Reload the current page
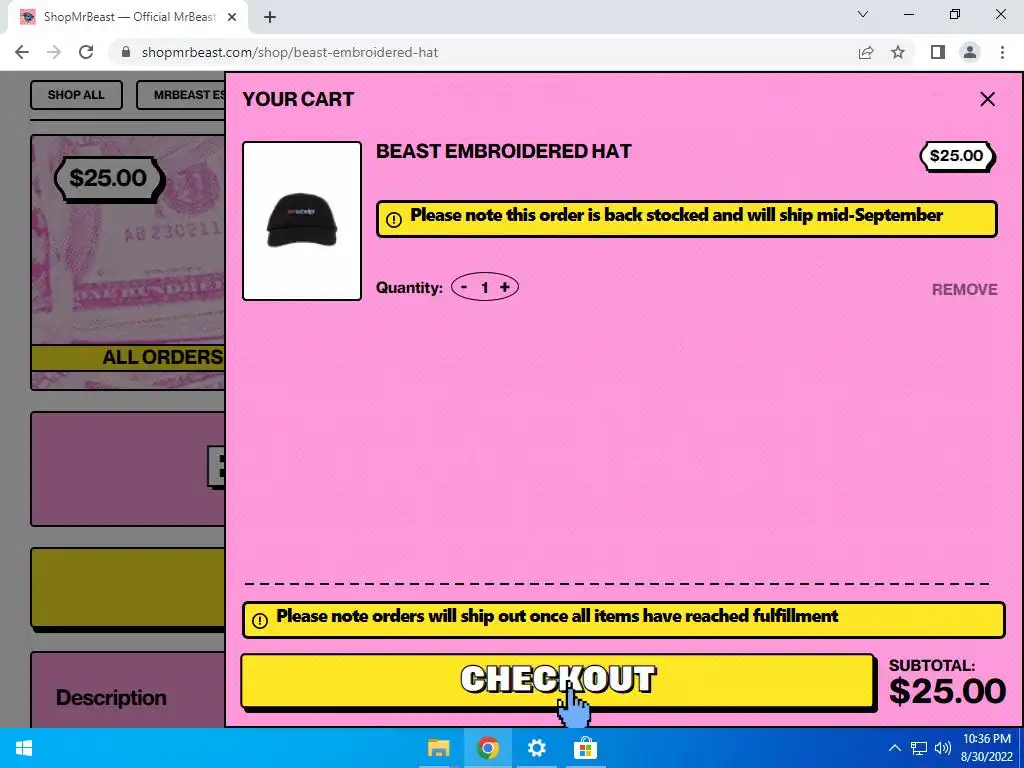Screen dimensions: 1024x768 86,52
